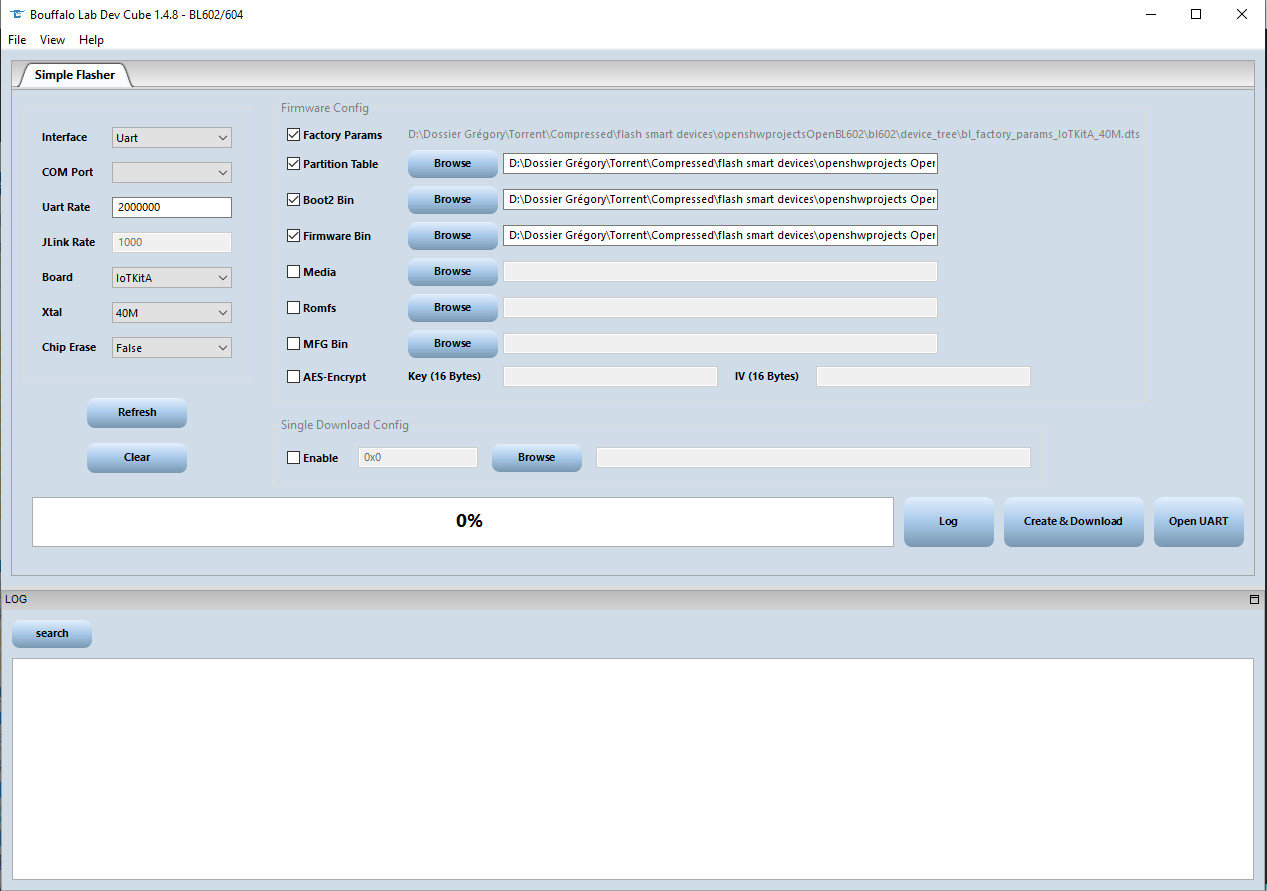Uncheck the Boot2 Bin checkbox
1267x891 pixels.
[x=293, y=200]
